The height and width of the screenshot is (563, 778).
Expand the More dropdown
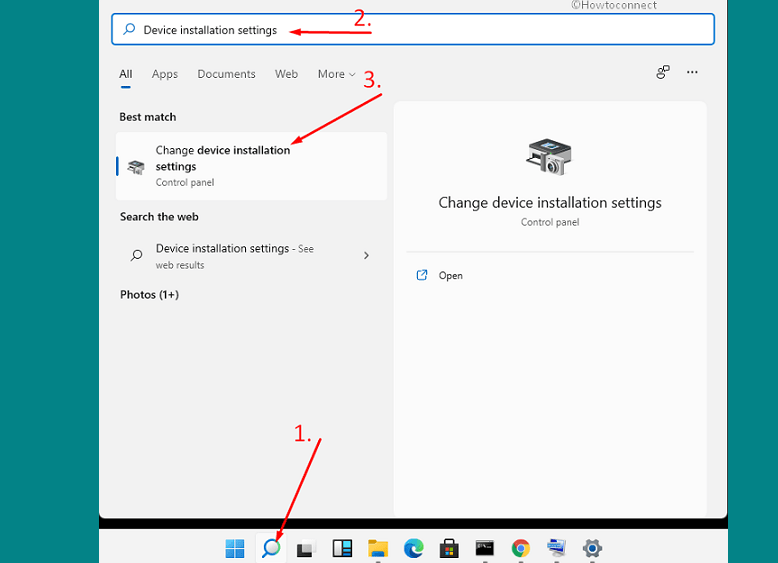point(336,74)
